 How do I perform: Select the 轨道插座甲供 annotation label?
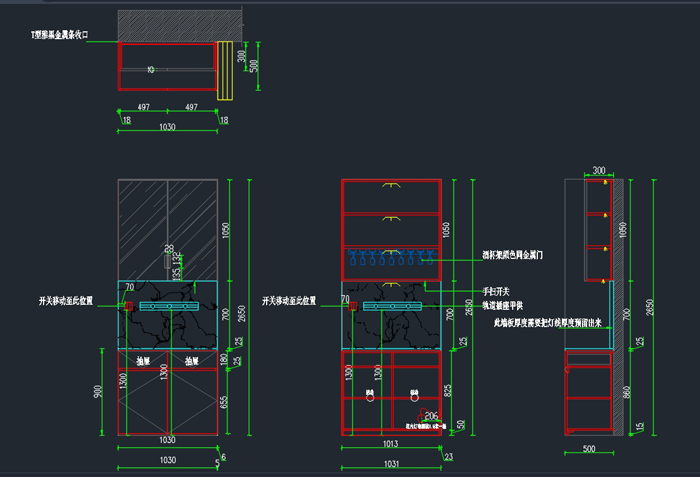pyautogui.click(x=503, y=305)
